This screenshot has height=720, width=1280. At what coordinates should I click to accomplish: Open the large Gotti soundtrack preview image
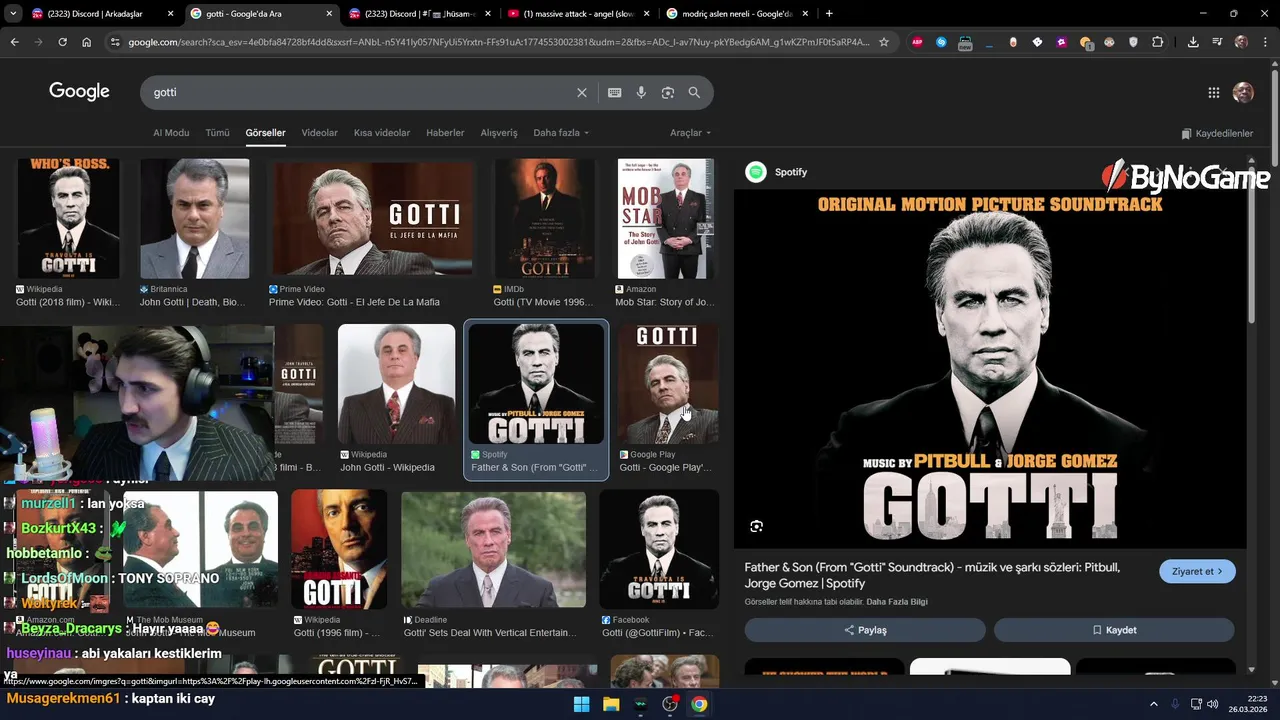click(990, 368)
